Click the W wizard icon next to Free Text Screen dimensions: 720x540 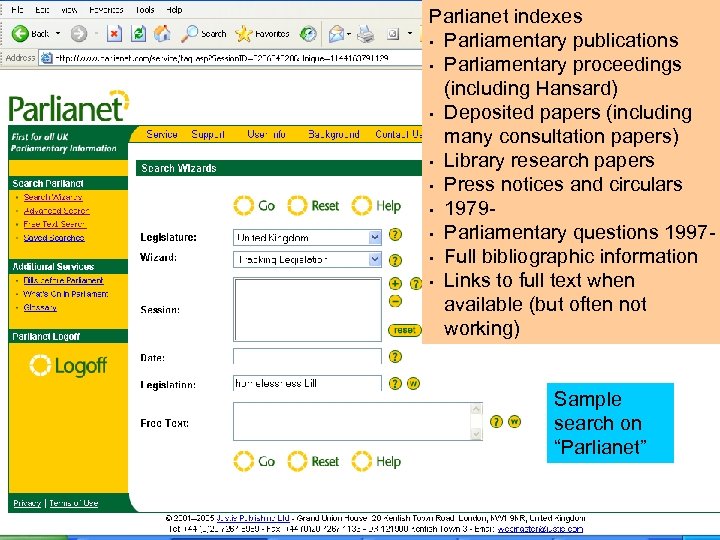tap(514, 422)
